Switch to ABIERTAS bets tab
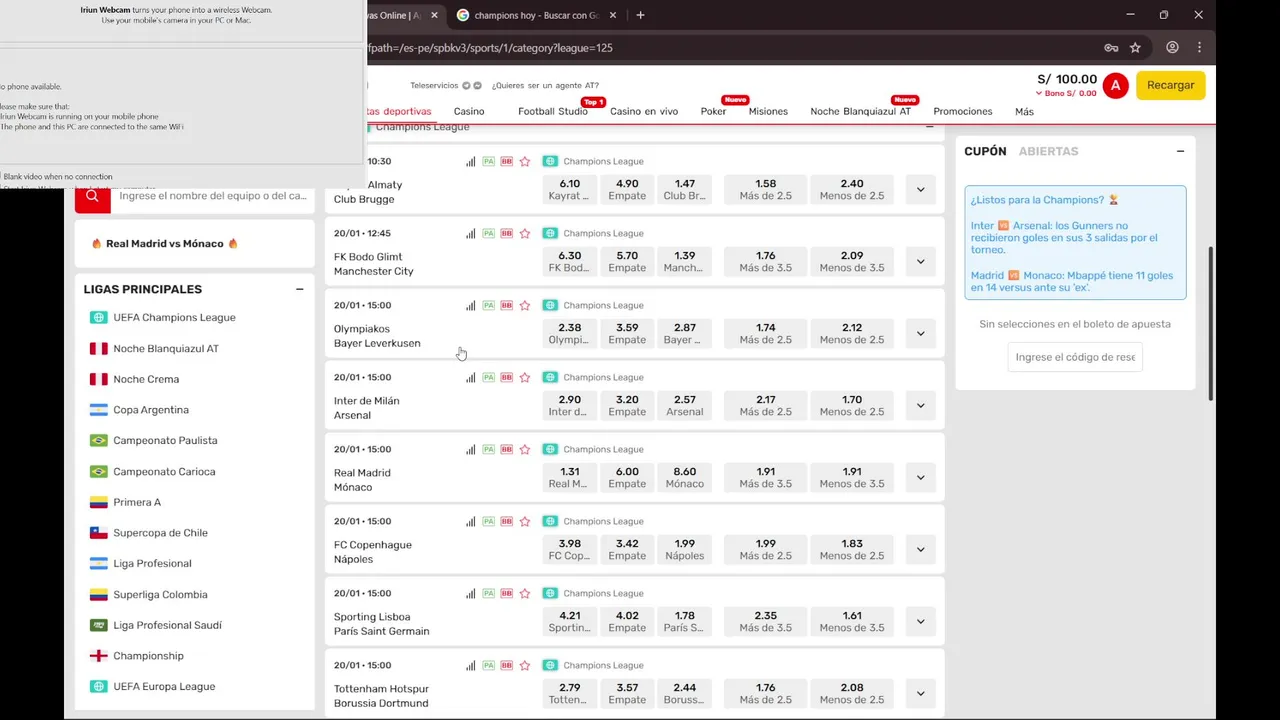This screenshot has height=720, width=1280. [x=1048, y=151]
